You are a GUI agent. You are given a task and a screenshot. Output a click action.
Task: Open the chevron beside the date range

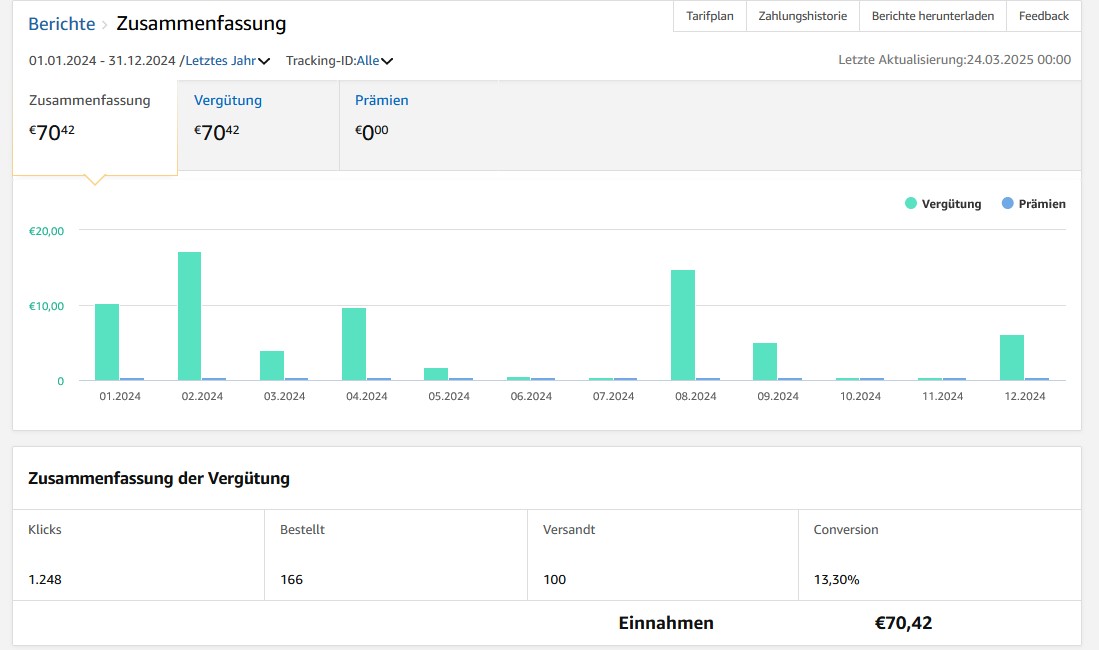263,60
